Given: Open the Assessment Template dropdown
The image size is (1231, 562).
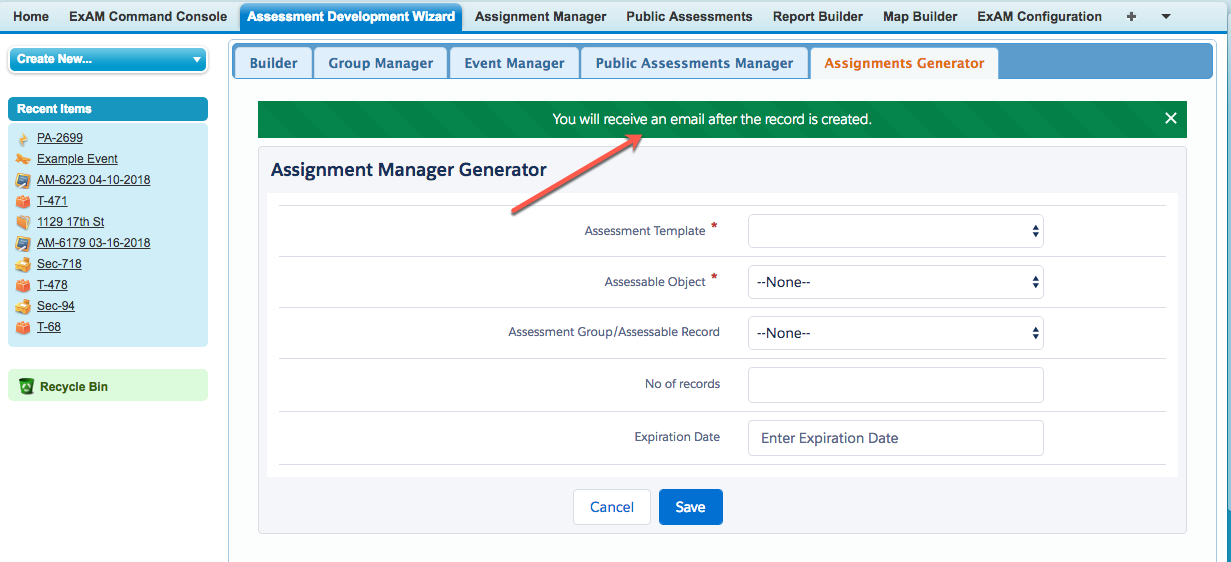Looking at the screenshot, I should pos(895,231).
